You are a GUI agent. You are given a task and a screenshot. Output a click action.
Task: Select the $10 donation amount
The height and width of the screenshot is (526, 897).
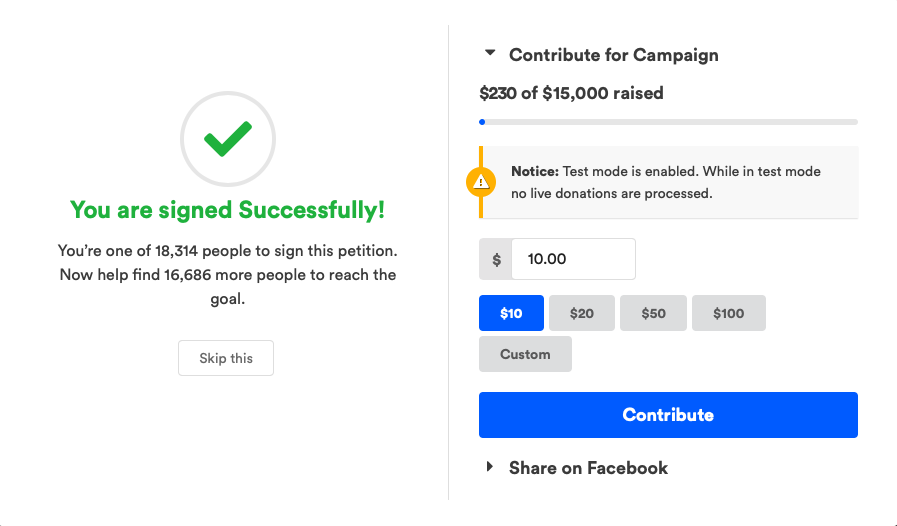[511, 313]
